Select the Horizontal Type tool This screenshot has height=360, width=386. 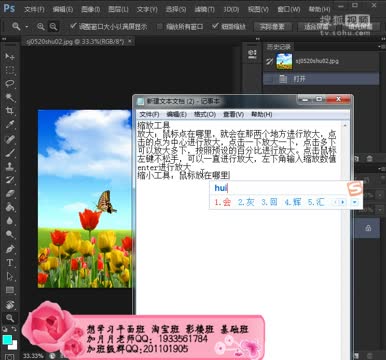pyautogui.click(x=10, y=262)
